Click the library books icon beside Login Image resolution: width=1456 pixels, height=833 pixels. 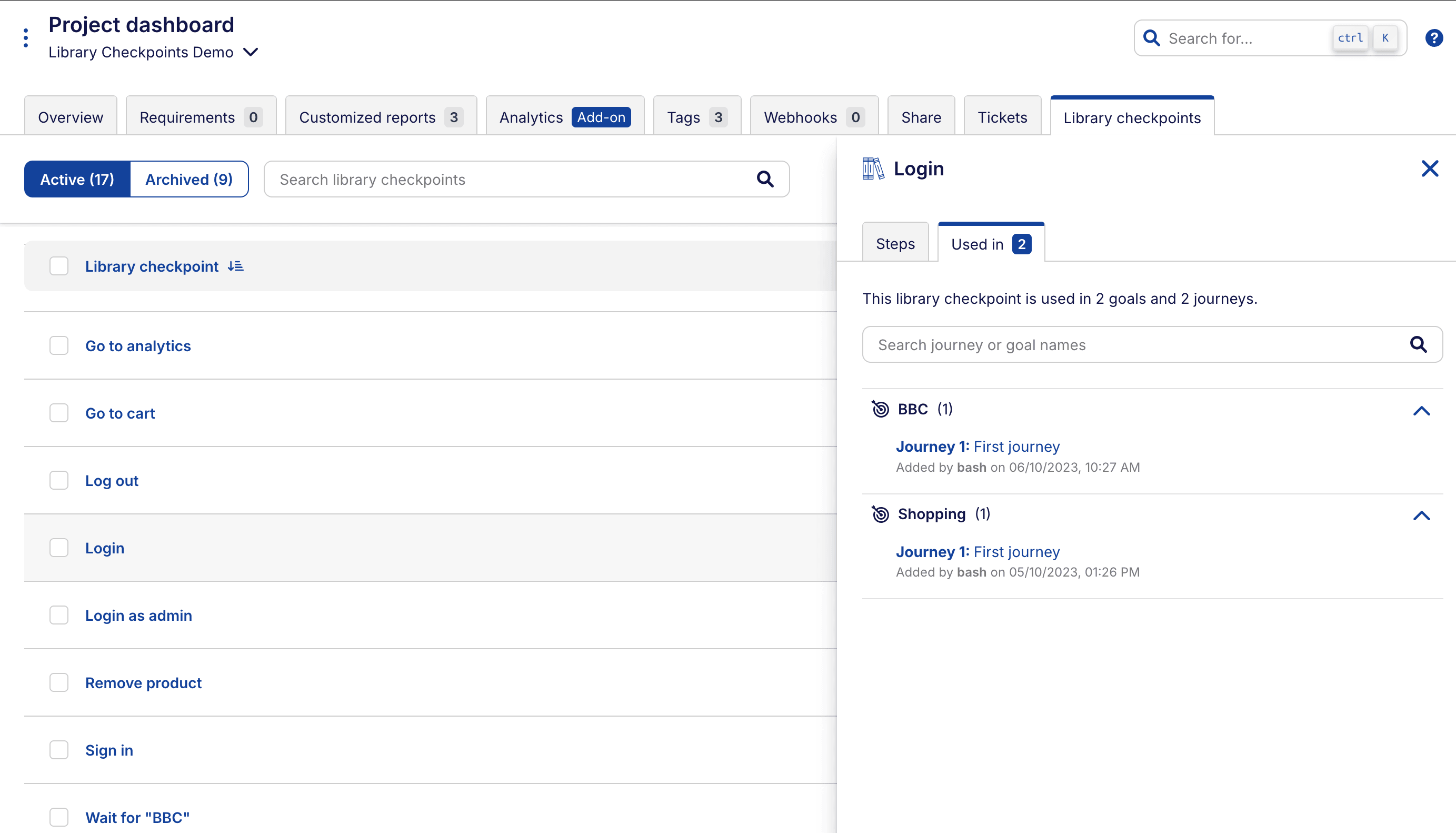(x=873, y=169)
